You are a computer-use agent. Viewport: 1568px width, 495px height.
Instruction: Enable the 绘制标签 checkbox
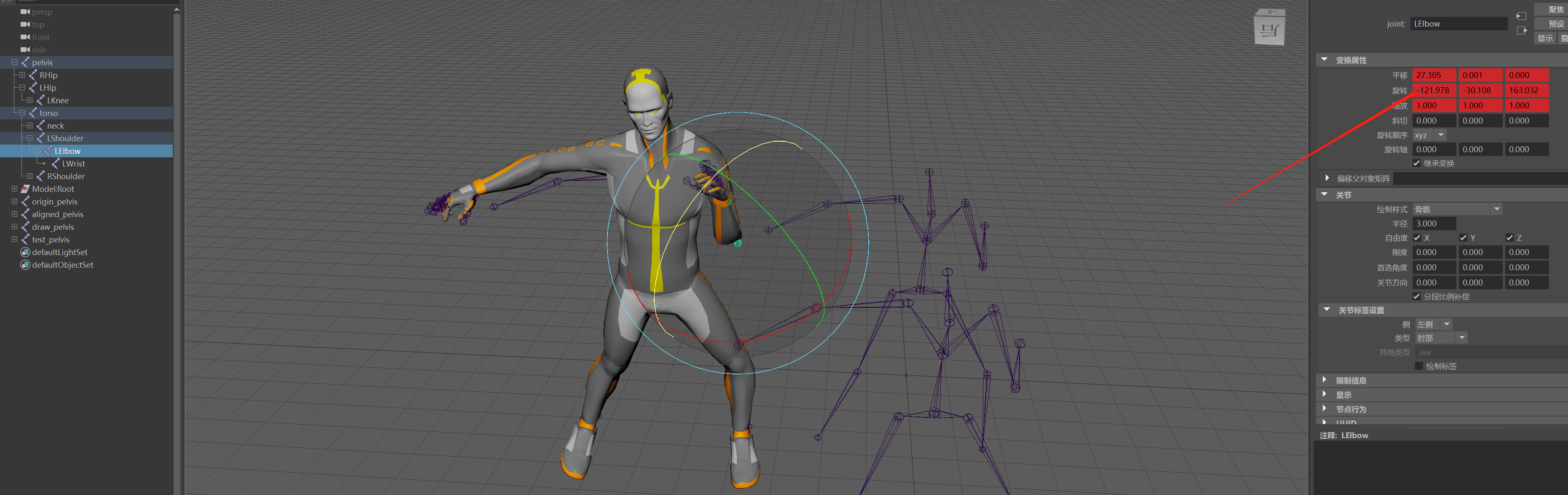1418,366
